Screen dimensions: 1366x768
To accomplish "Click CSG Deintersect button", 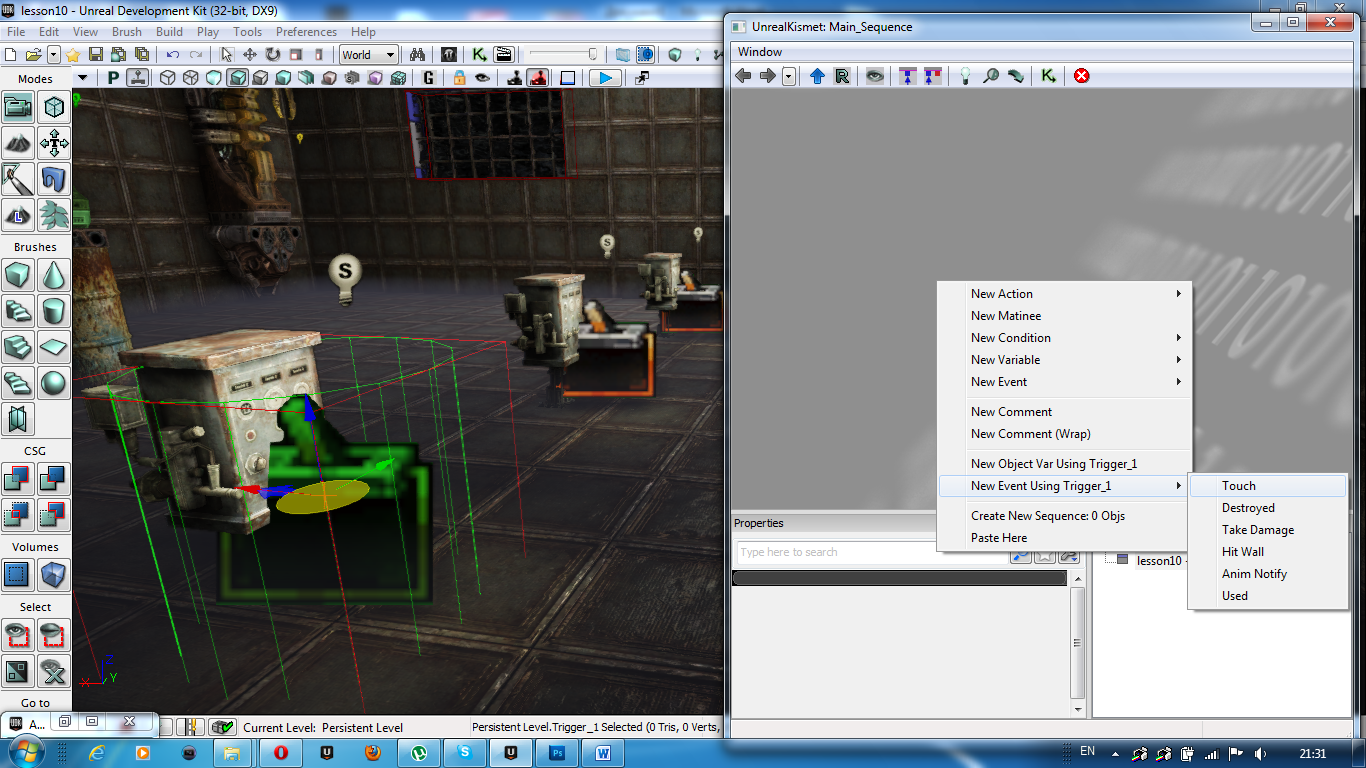I will point(54,515).
